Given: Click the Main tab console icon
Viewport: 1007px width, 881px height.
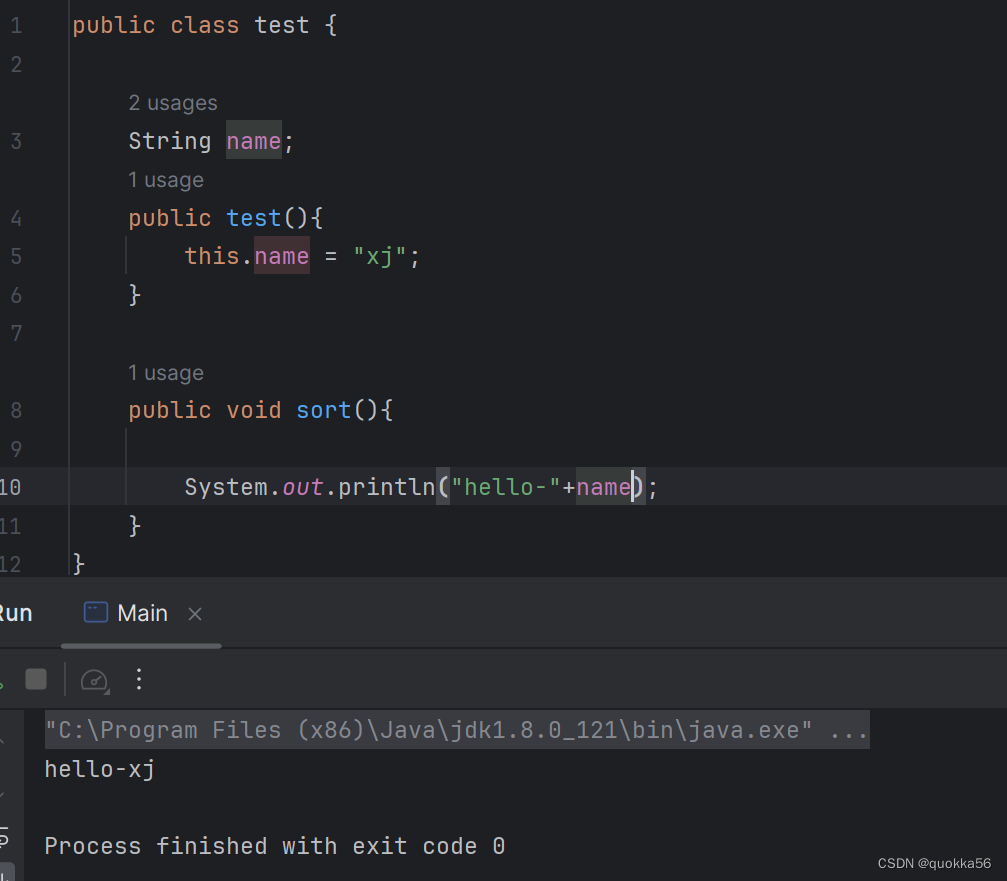Looking at the screenshot, I should click(x=96, y=612).
